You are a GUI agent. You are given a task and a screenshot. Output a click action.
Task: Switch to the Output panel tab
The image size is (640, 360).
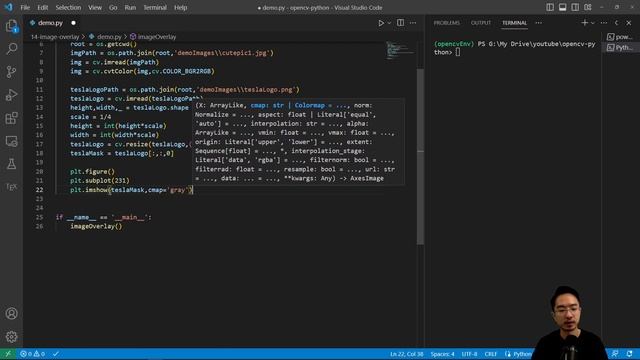(x=481, y=23)
